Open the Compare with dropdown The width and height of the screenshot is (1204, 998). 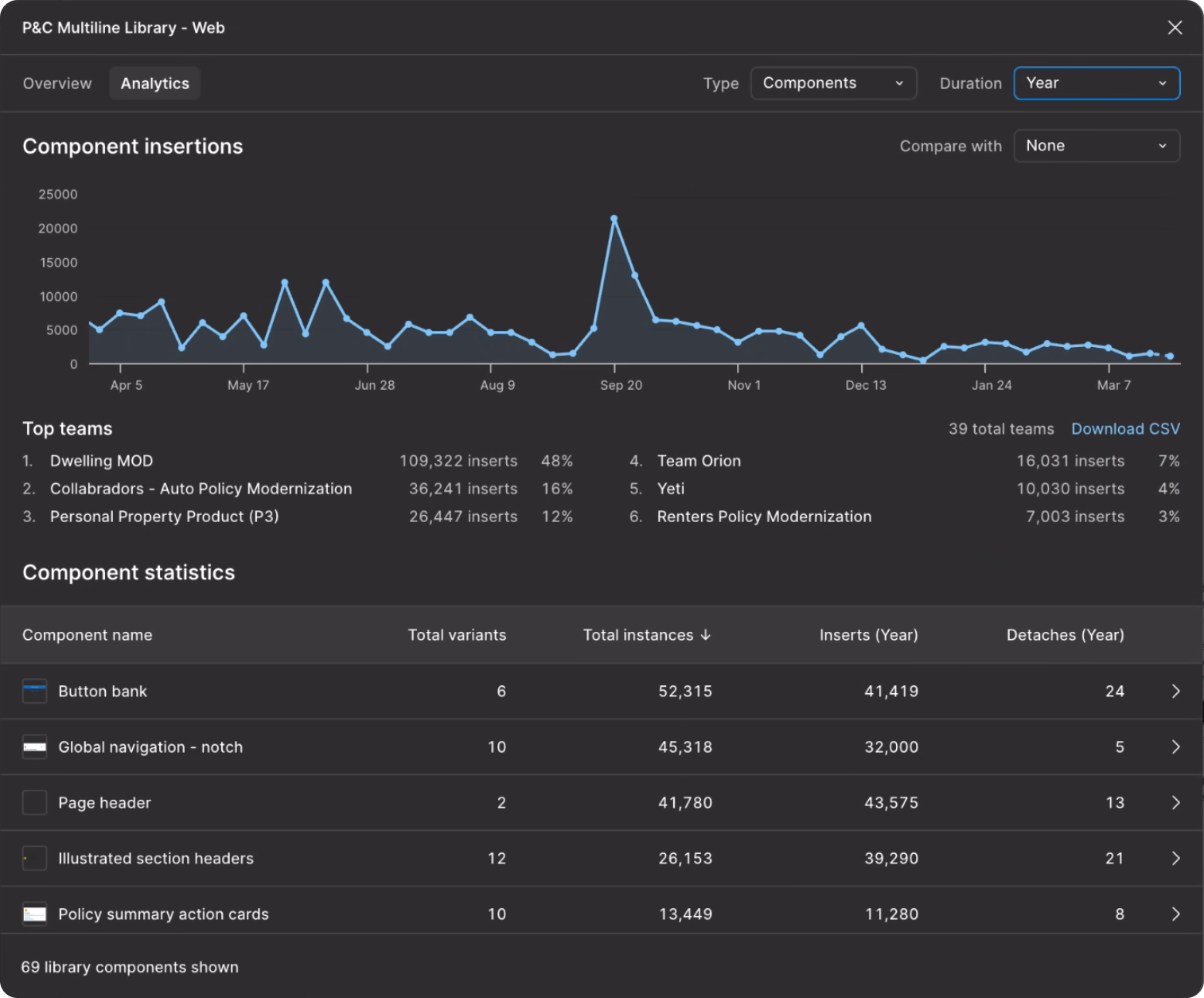click(1096, 146)
